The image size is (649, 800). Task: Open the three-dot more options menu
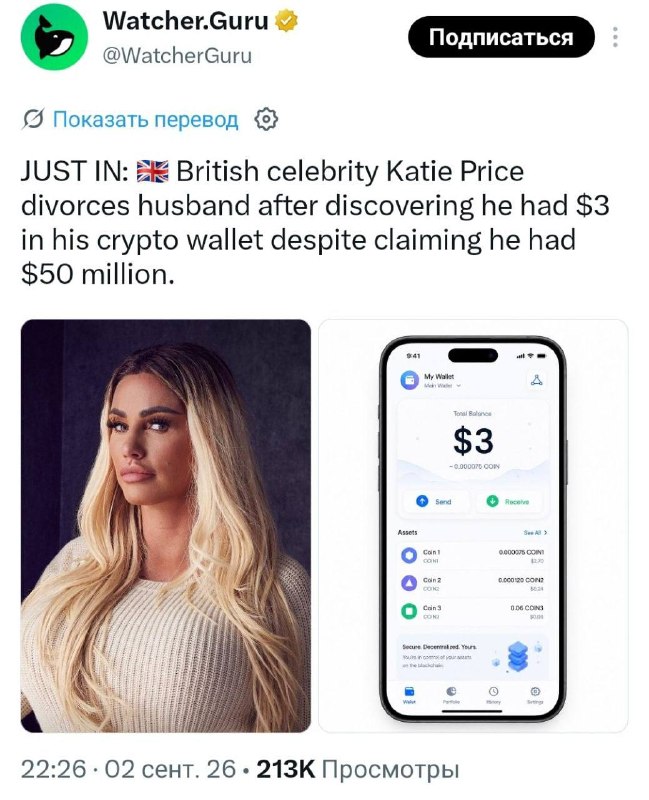tap(615, 37)
